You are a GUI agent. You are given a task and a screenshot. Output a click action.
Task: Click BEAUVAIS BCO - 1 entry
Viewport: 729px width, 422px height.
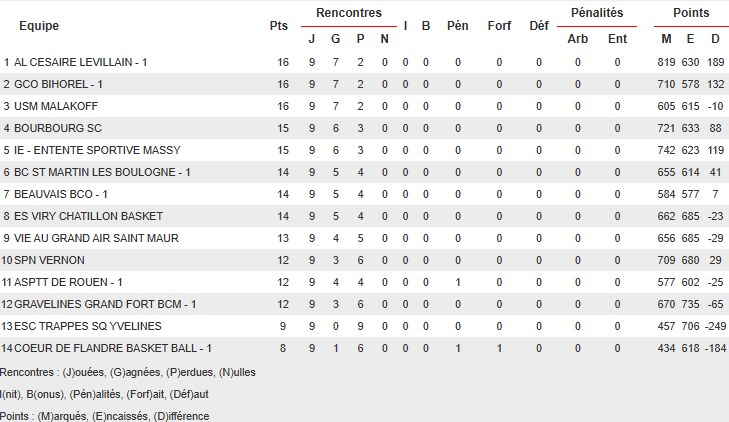(x=61, y=194)
